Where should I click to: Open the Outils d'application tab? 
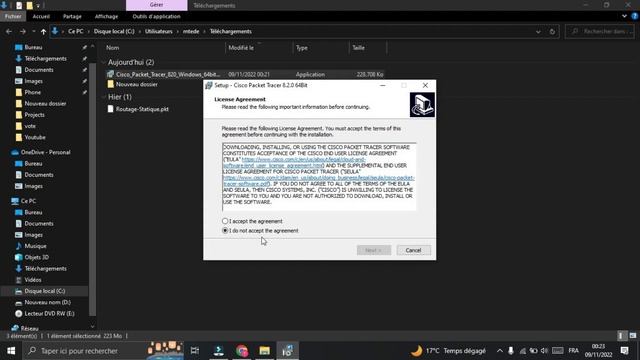tap(156, 16)
